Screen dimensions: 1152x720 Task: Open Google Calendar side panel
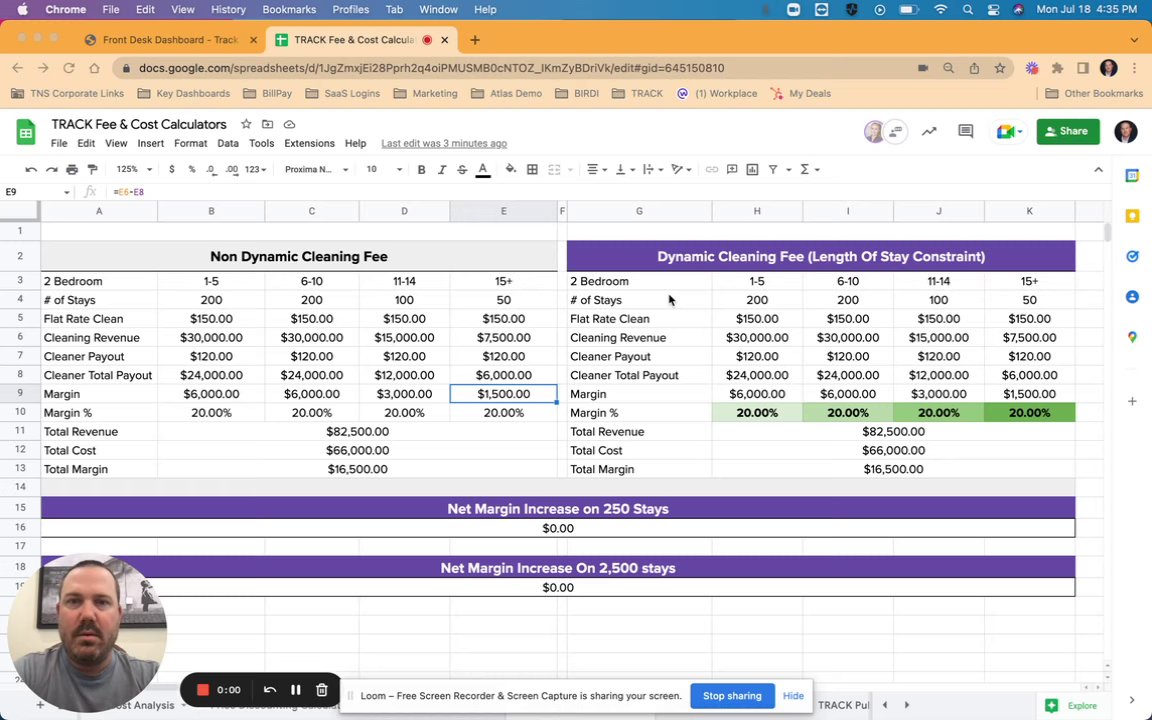coord(1132,176)
